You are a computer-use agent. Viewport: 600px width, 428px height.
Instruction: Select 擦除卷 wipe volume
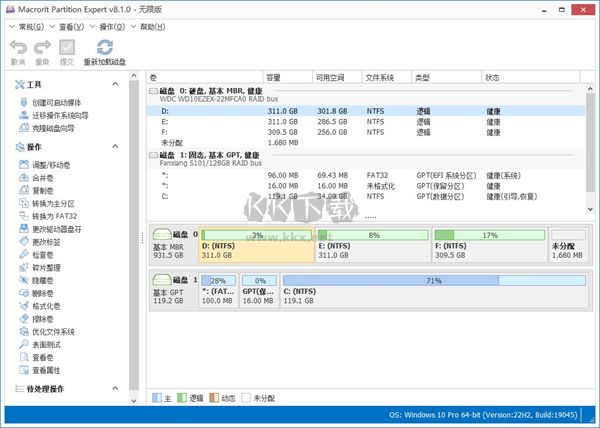36,319
